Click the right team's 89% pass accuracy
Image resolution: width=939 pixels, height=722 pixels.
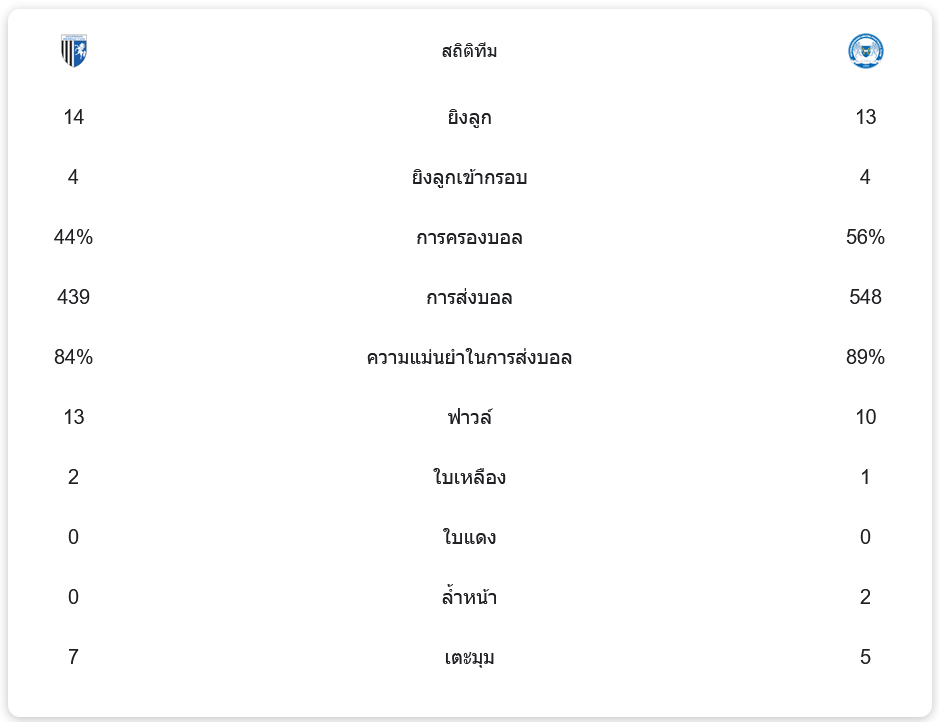click(x=865, y=357)
